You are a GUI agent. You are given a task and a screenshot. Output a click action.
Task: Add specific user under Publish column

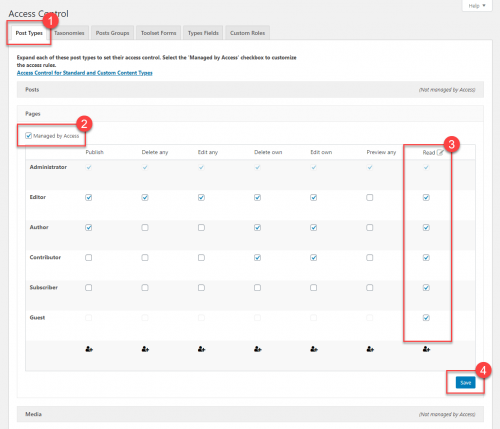[x=89, y=349]
